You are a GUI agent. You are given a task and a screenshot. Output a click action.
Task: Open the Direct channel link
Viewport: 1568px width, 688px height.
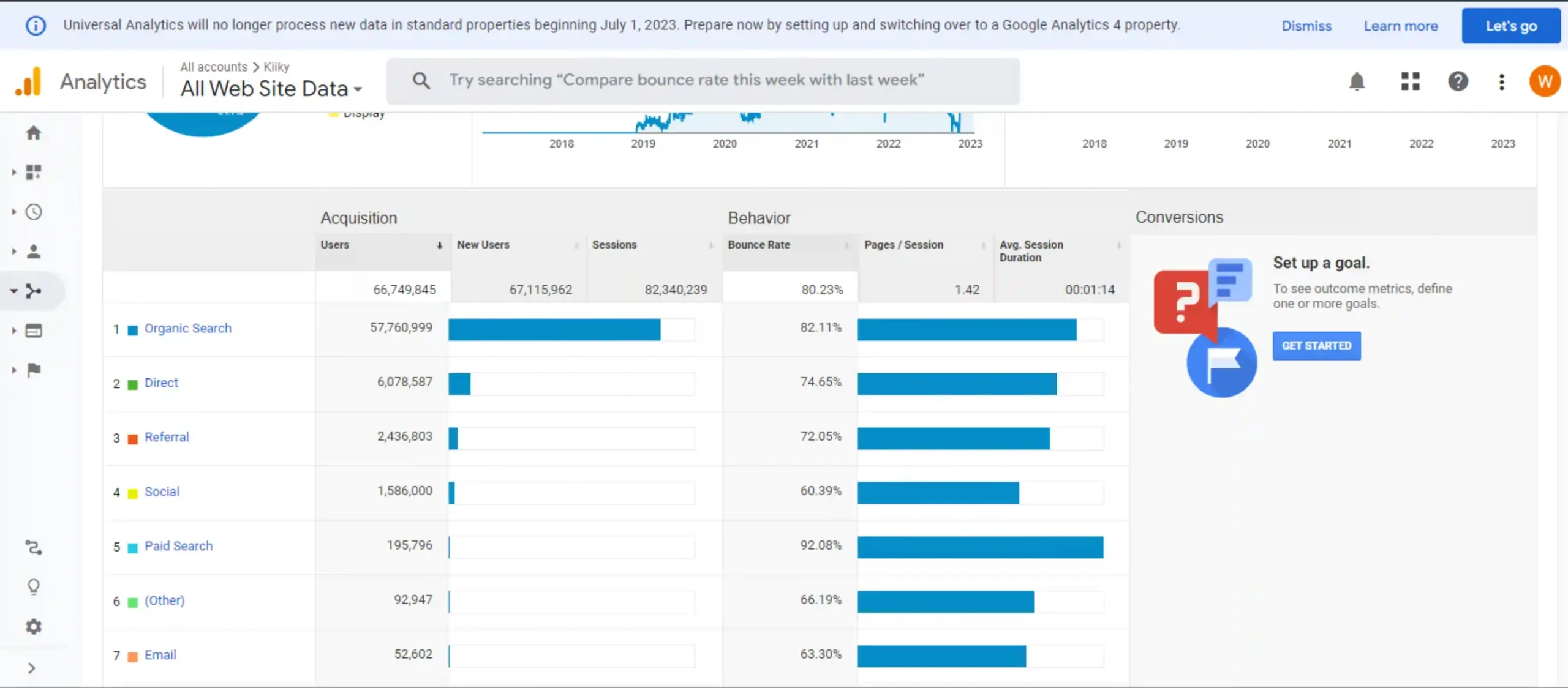pos(161,383)
